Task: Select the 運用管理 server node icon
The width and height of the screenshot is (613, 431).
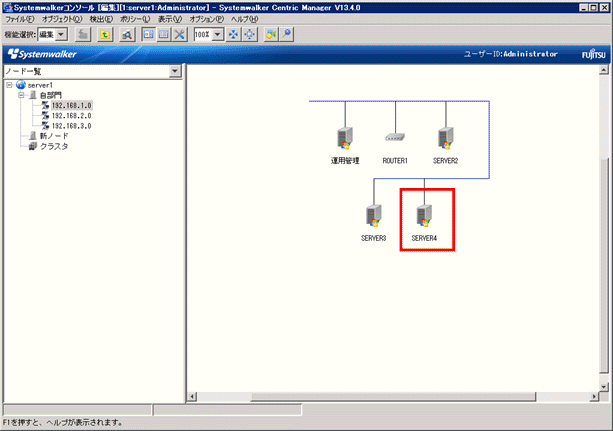Action: pos(345,138)
